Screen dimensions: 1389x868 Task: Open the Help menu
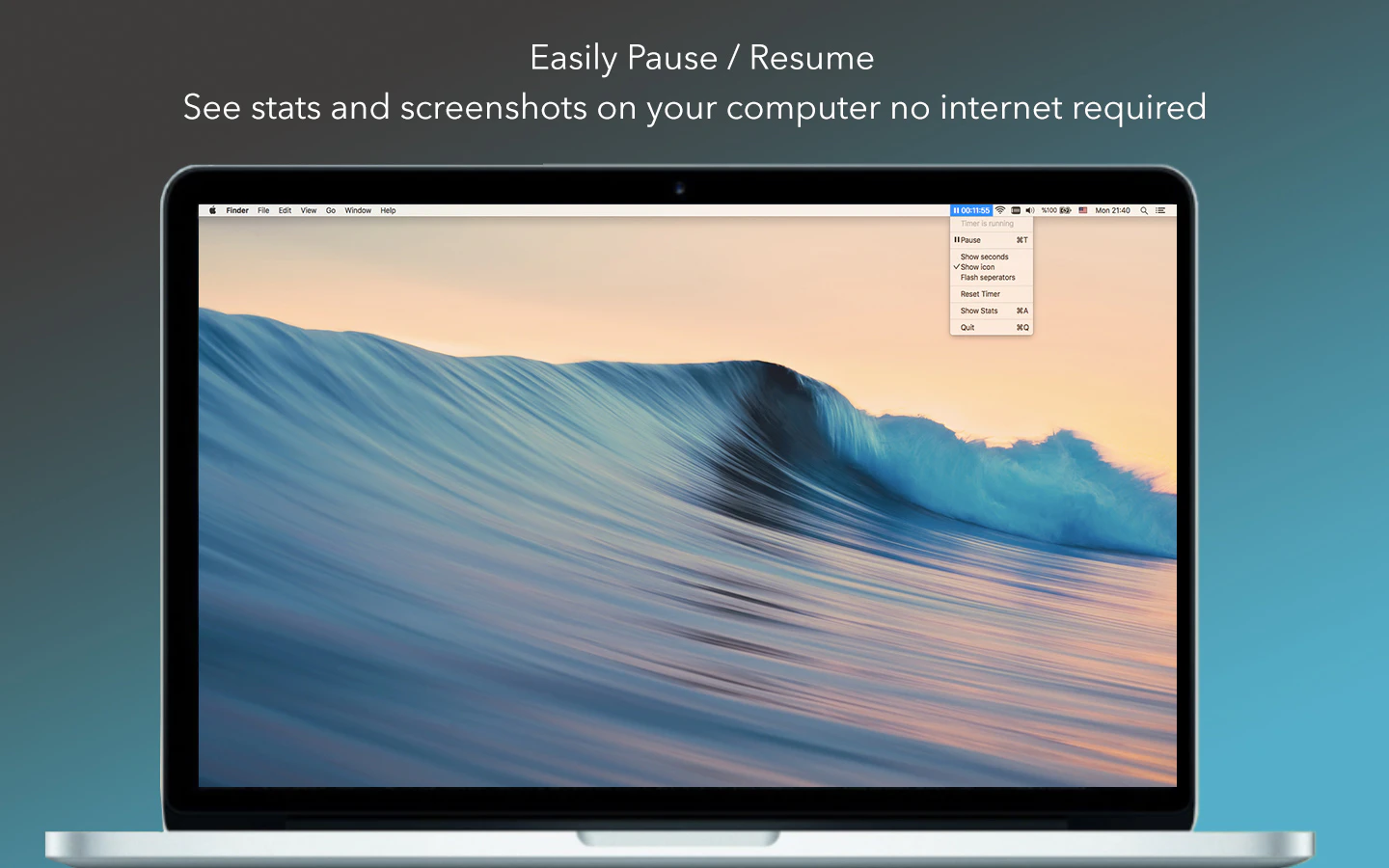[388, 210]
